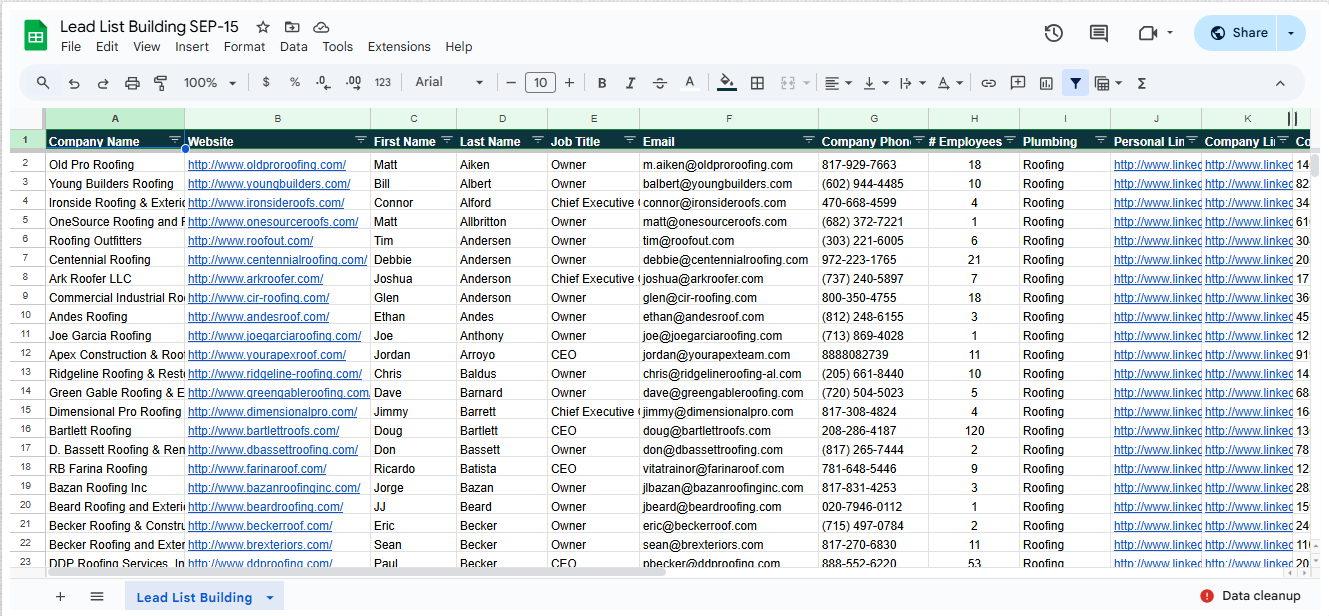Open the oldproroofing.com website link

(x=267, y=165)
